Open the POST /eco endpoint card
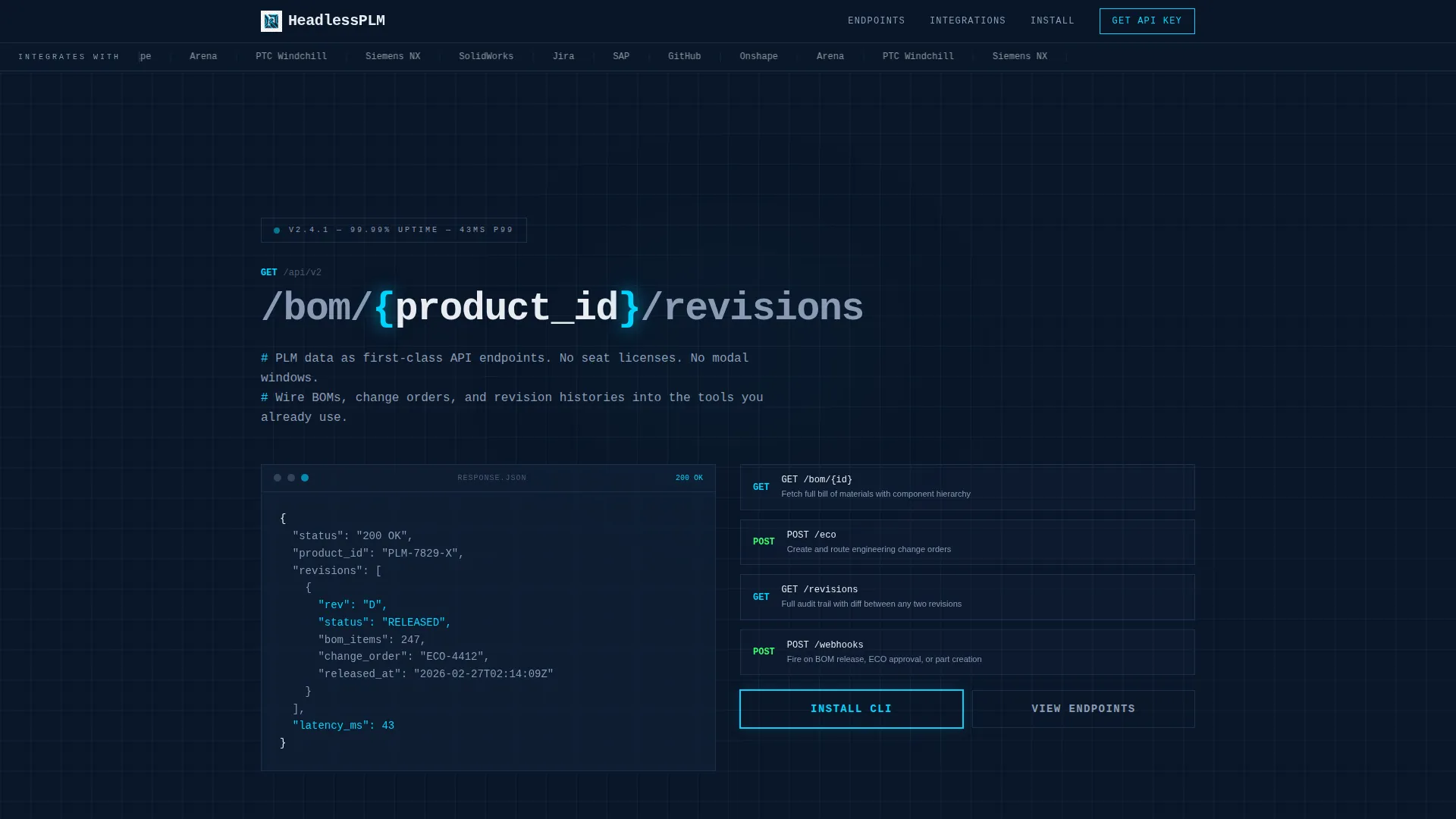Screen dimensions: 1456x819 click(x=967, y=542)
